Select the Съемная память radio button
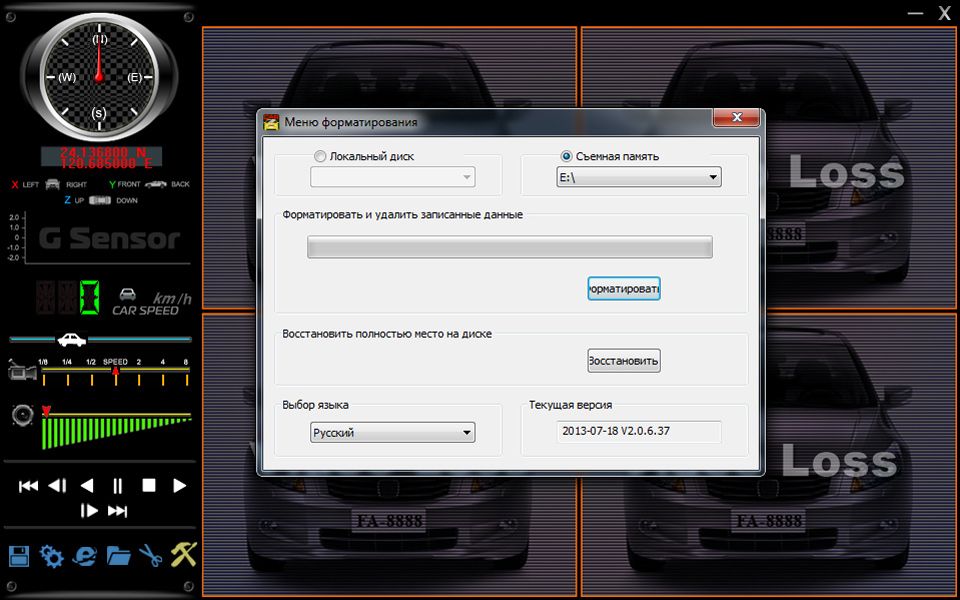The width and height of the screenshot is (960, 600). coord(567,156)
